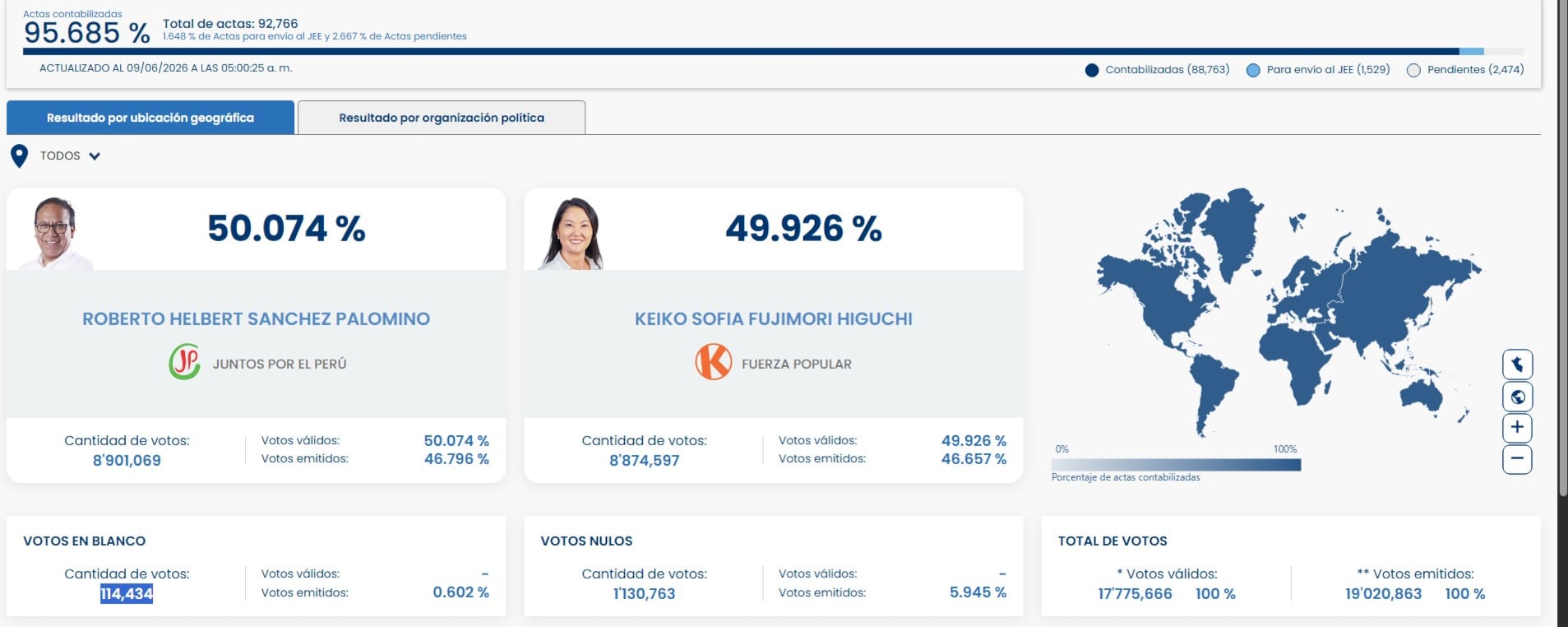
Task: Click VOTOS NULOS heading
Action: tap(586, 541)
